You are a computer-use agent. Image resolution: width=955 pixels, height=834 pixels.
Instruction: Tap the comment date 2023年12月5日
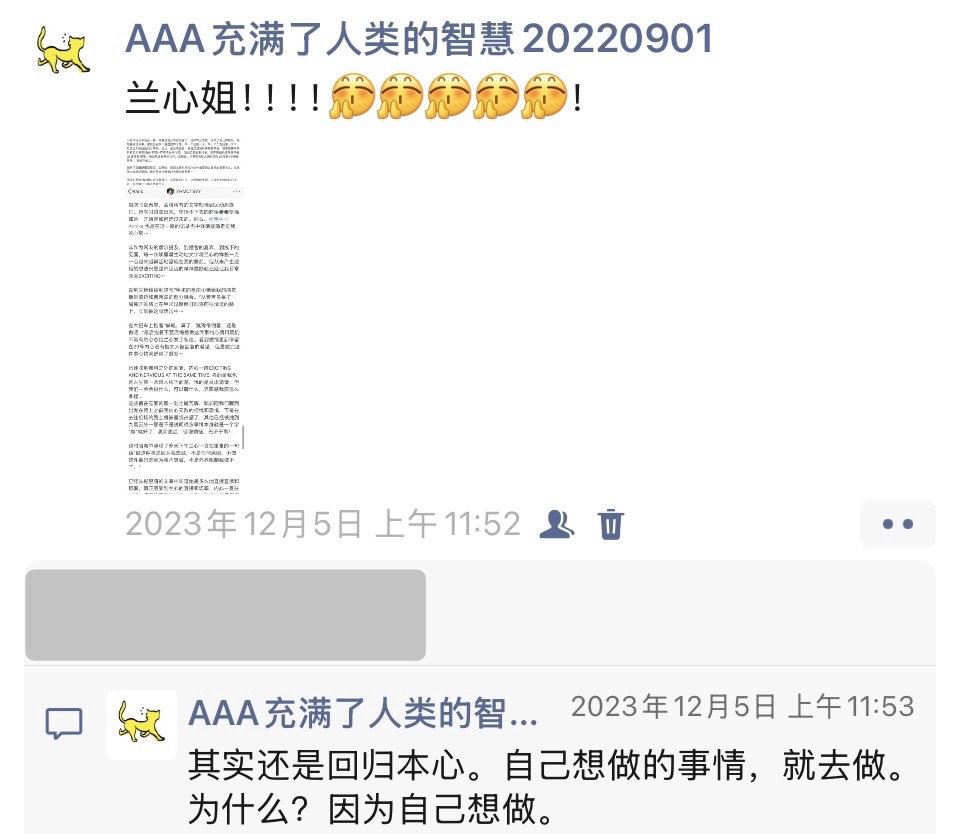674,707
